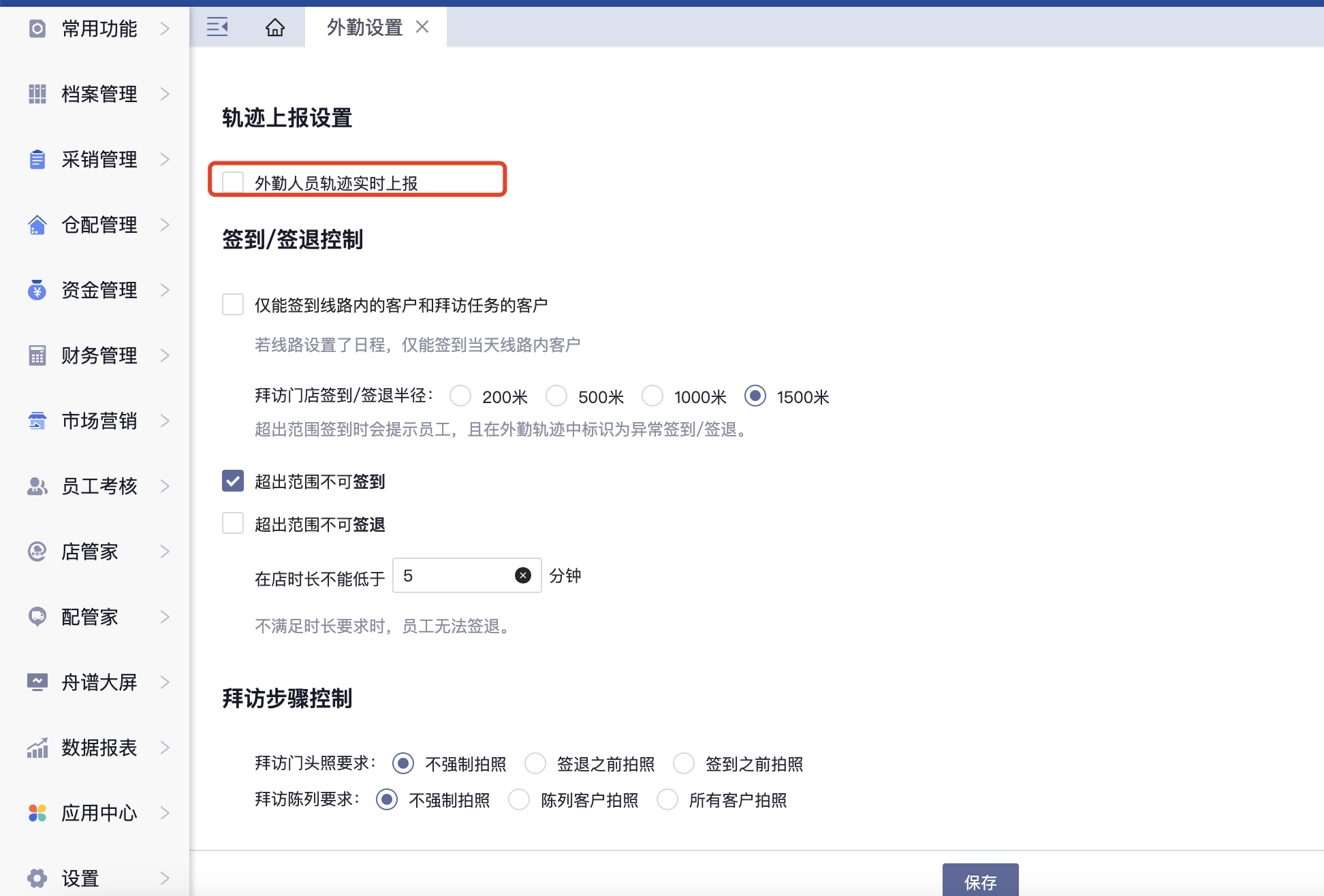Expand the 档案管理 menu chevron
The image size is (1324, 896).
[x=165, y=94]
